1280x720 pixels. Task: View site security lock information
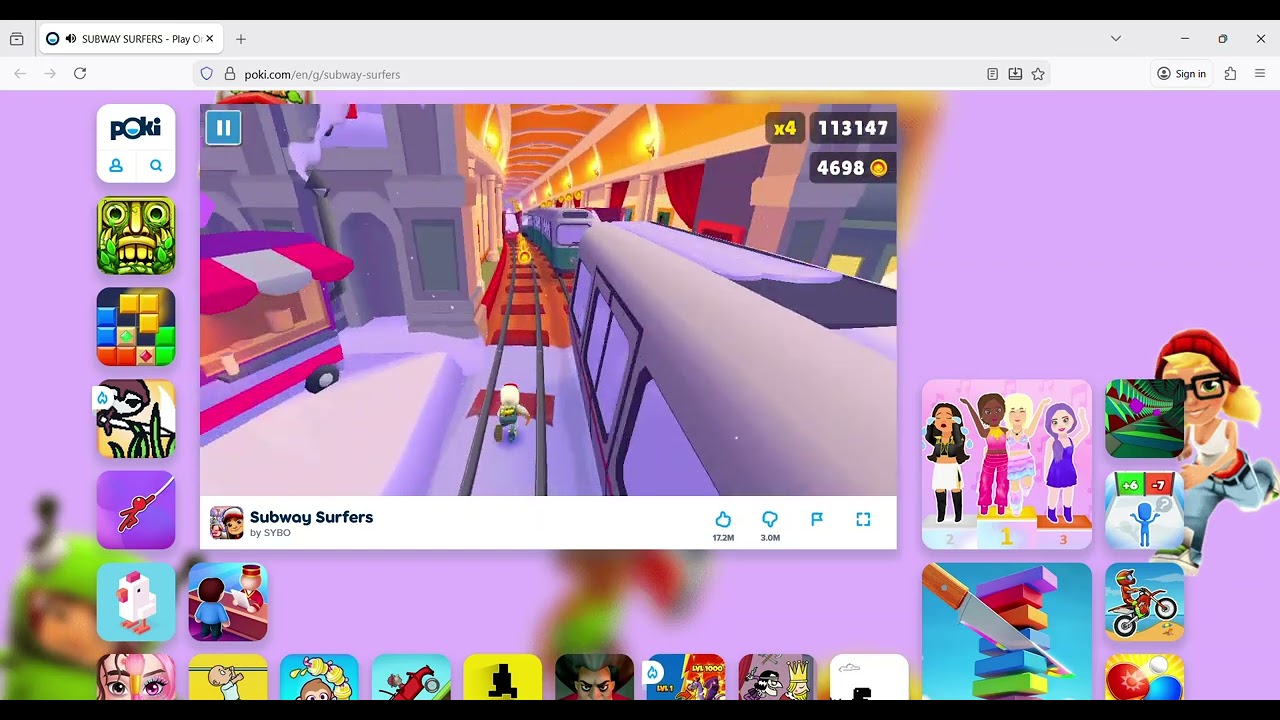pyautogui.click(x=229, y=74)
